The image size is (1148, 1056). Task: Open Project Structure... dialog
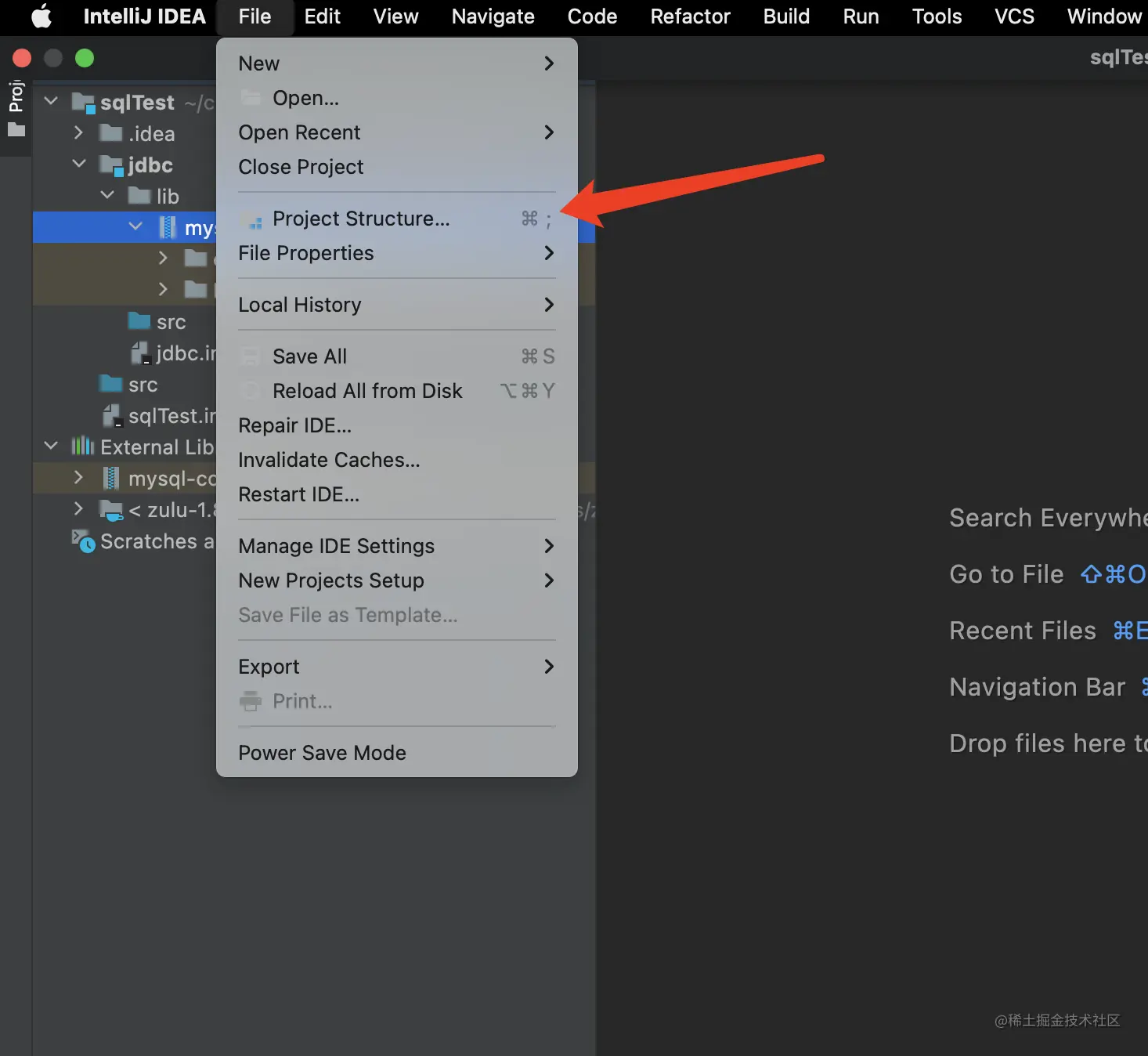(x=396, y=219)
